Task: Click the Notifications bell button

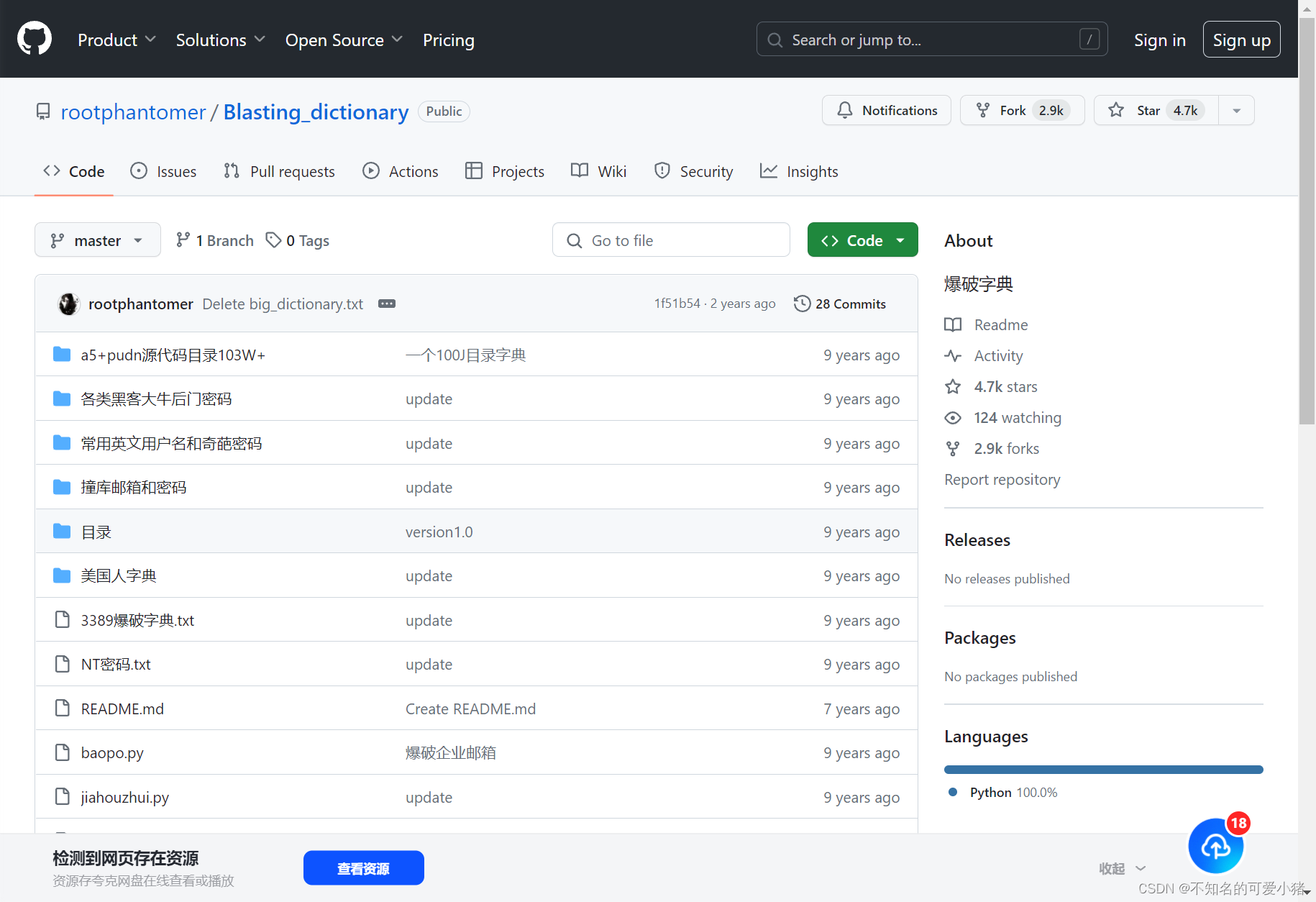Action: [887, 110]
